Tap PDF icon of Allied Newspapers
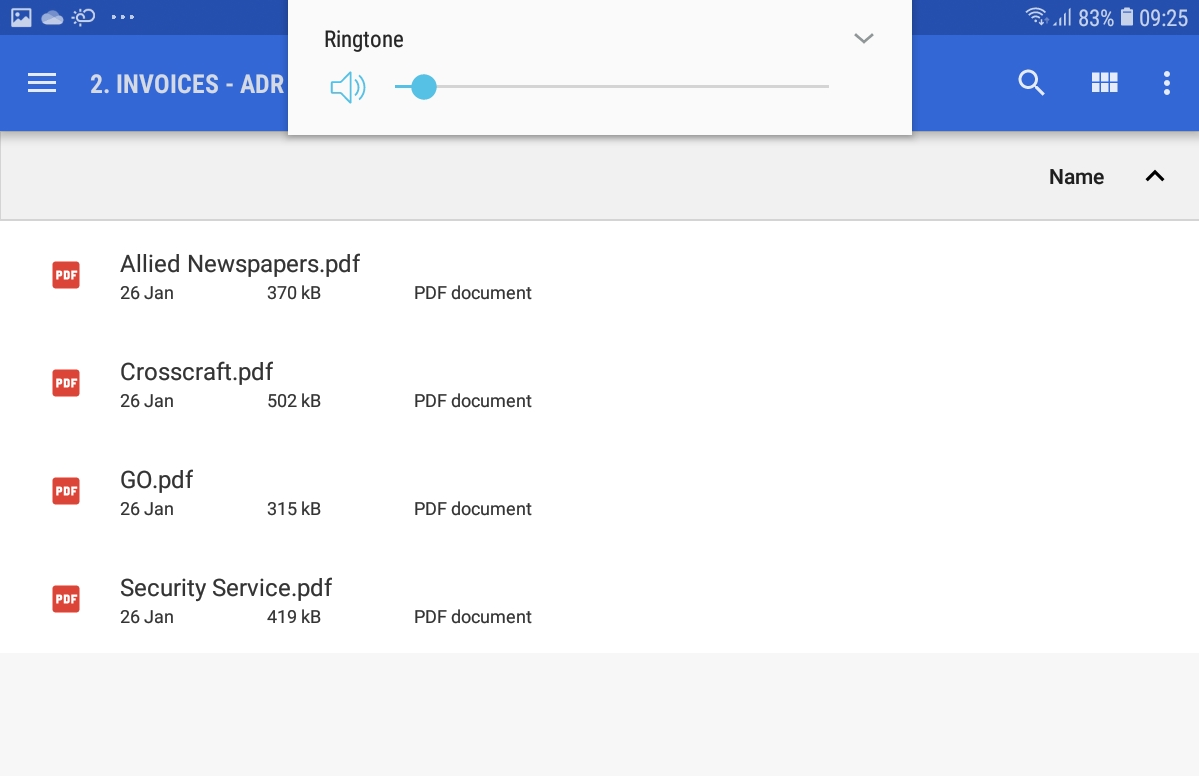The height and width of the screenshot is (776, 1199). pyautogui.click(x=66, y=275)
